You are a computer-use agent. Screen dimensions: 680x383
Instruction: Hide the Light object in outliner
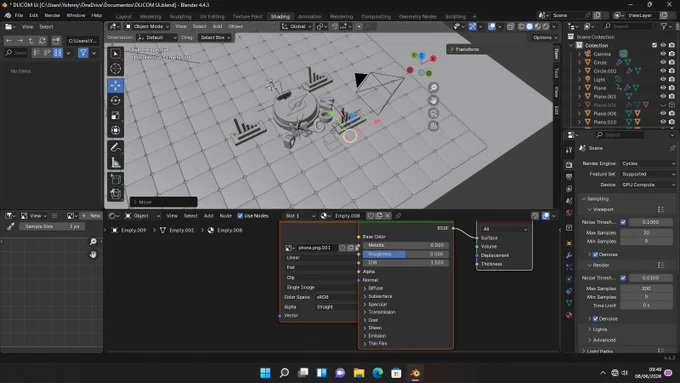coord(663,79)
